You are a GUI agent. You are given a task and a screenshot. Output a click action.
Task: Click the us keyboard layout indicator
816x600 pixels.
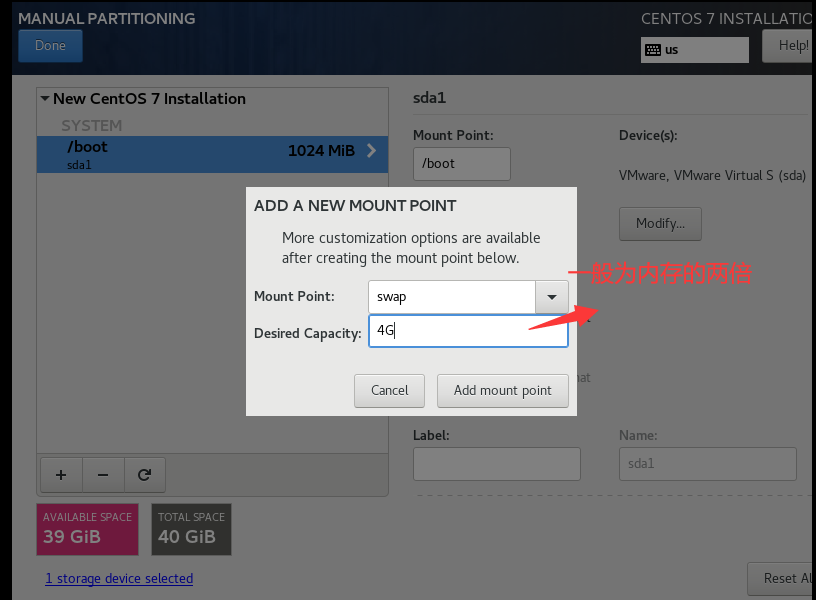pyautogui.click(x=695, y=50)
